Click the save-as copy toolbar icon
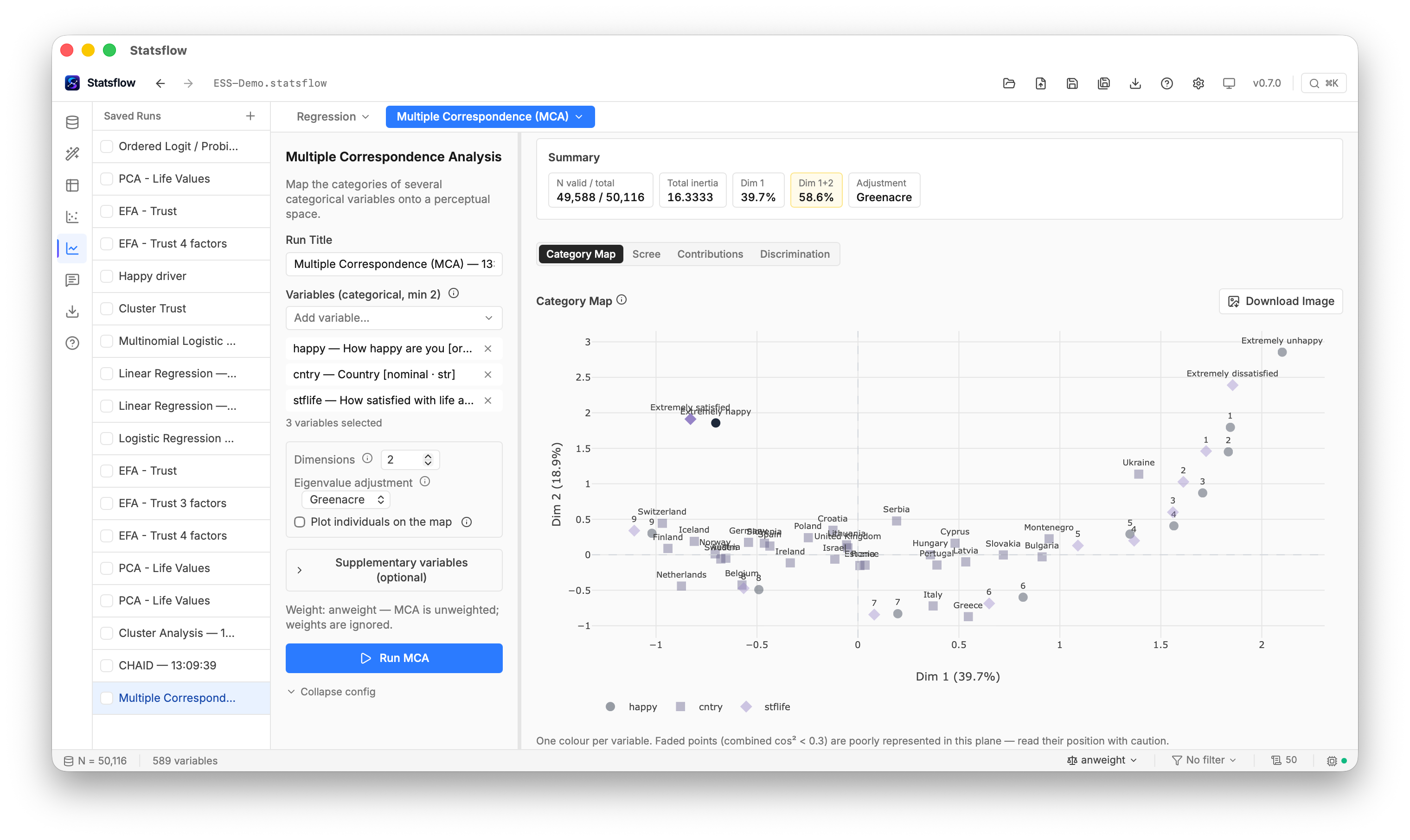Image resolution: width=1410 pixels, height=840 pixels. coord(1104,83)
